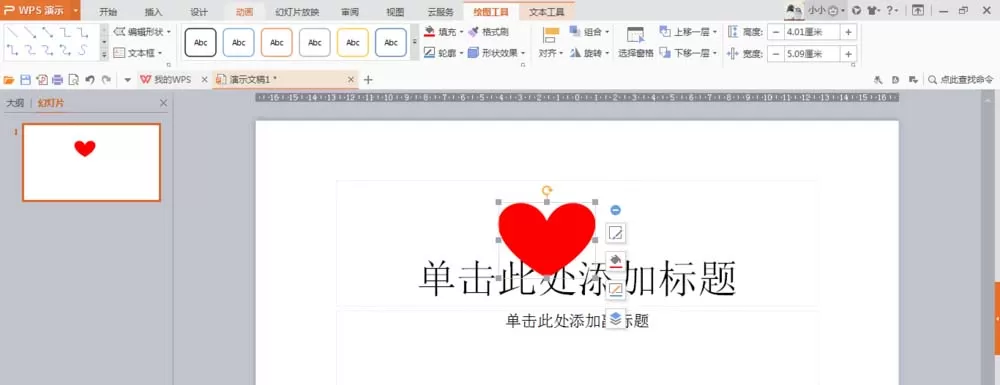Open the 审阅 ribbon tab
The height and width of the screenshot is (385, 1000).
point(349,11)
